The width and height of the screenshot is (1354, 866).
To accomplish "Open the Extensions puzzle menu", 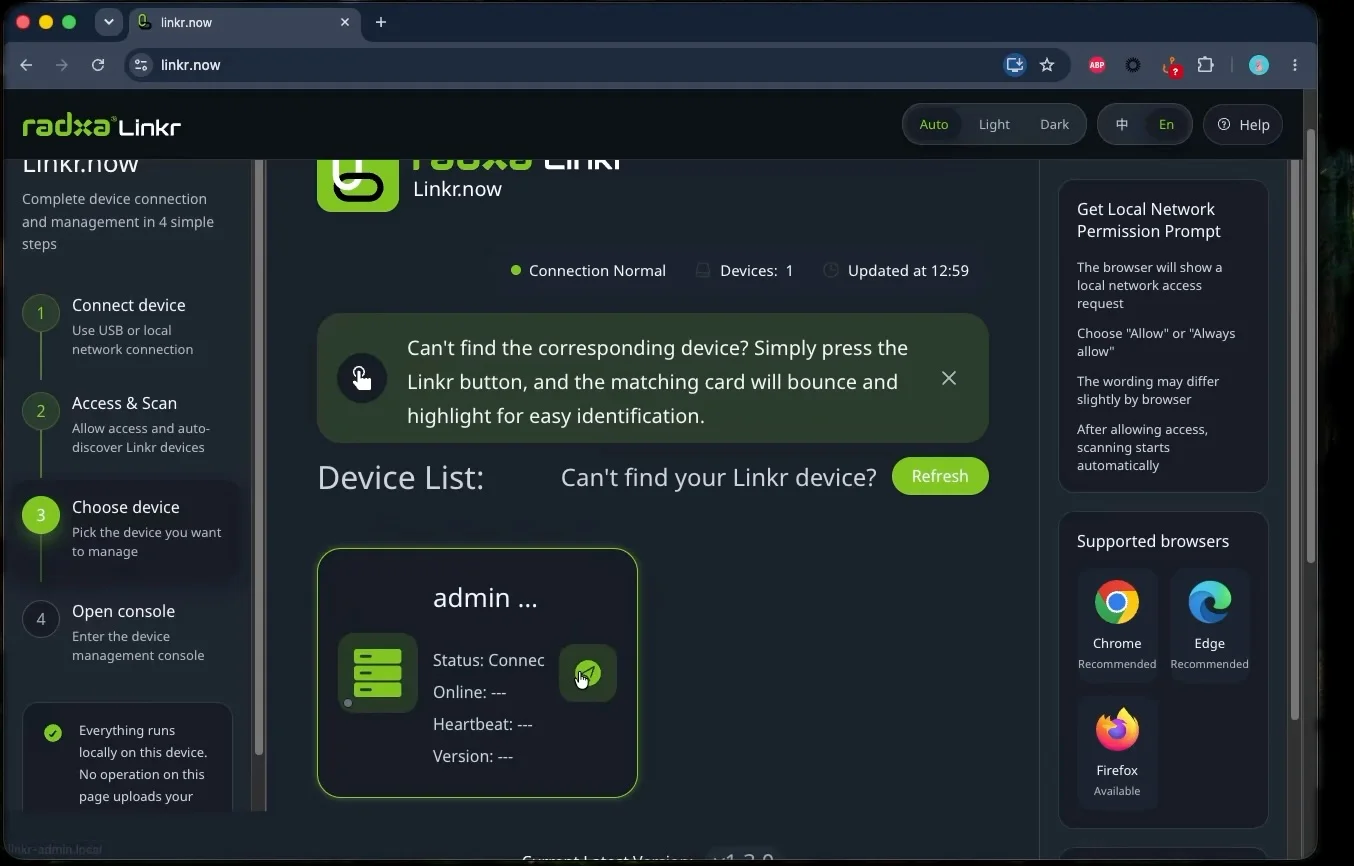I will 1206,65.
